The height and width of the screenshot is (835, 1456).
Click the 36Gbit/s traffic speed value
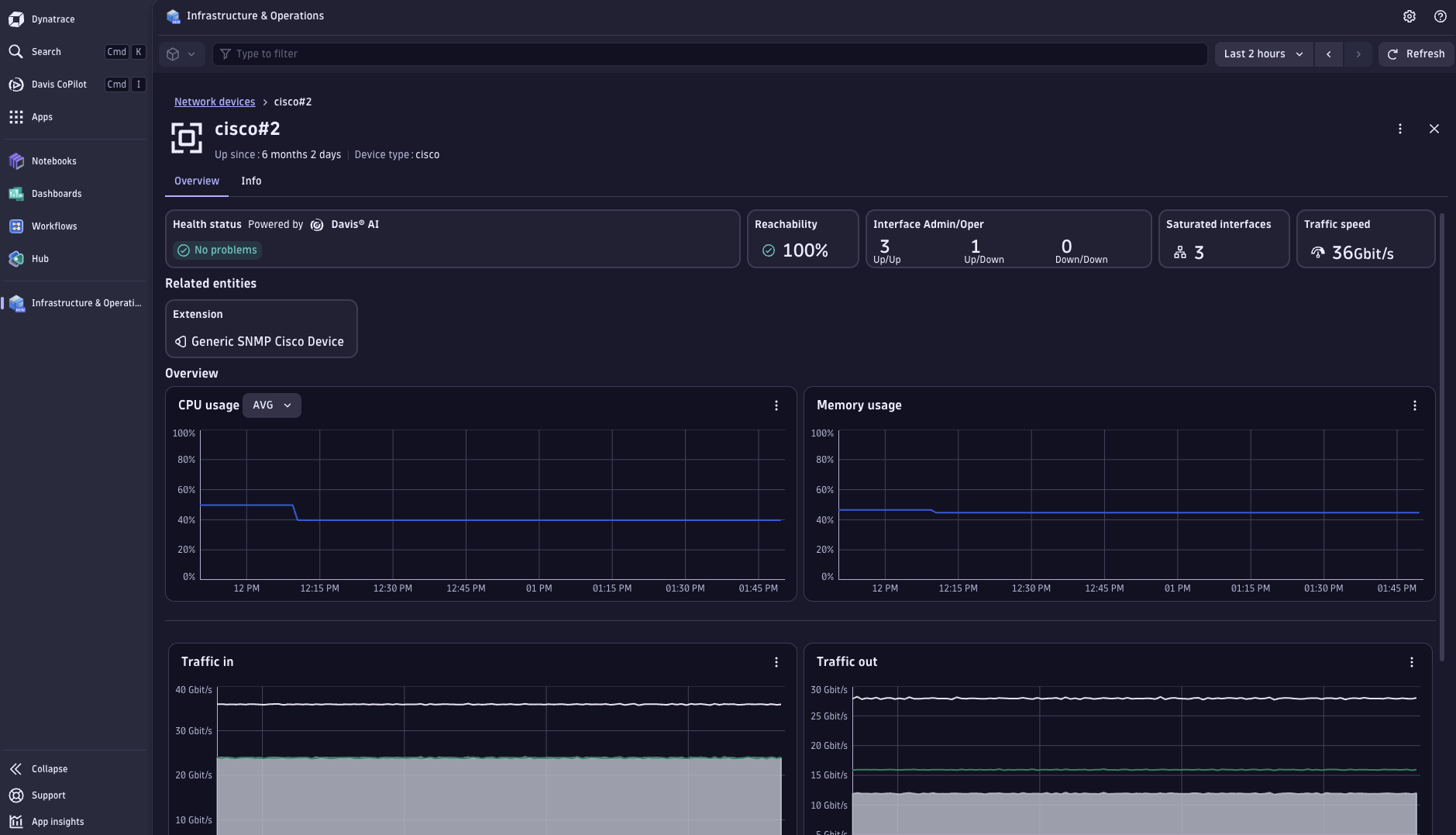[x=1362, y=253]
